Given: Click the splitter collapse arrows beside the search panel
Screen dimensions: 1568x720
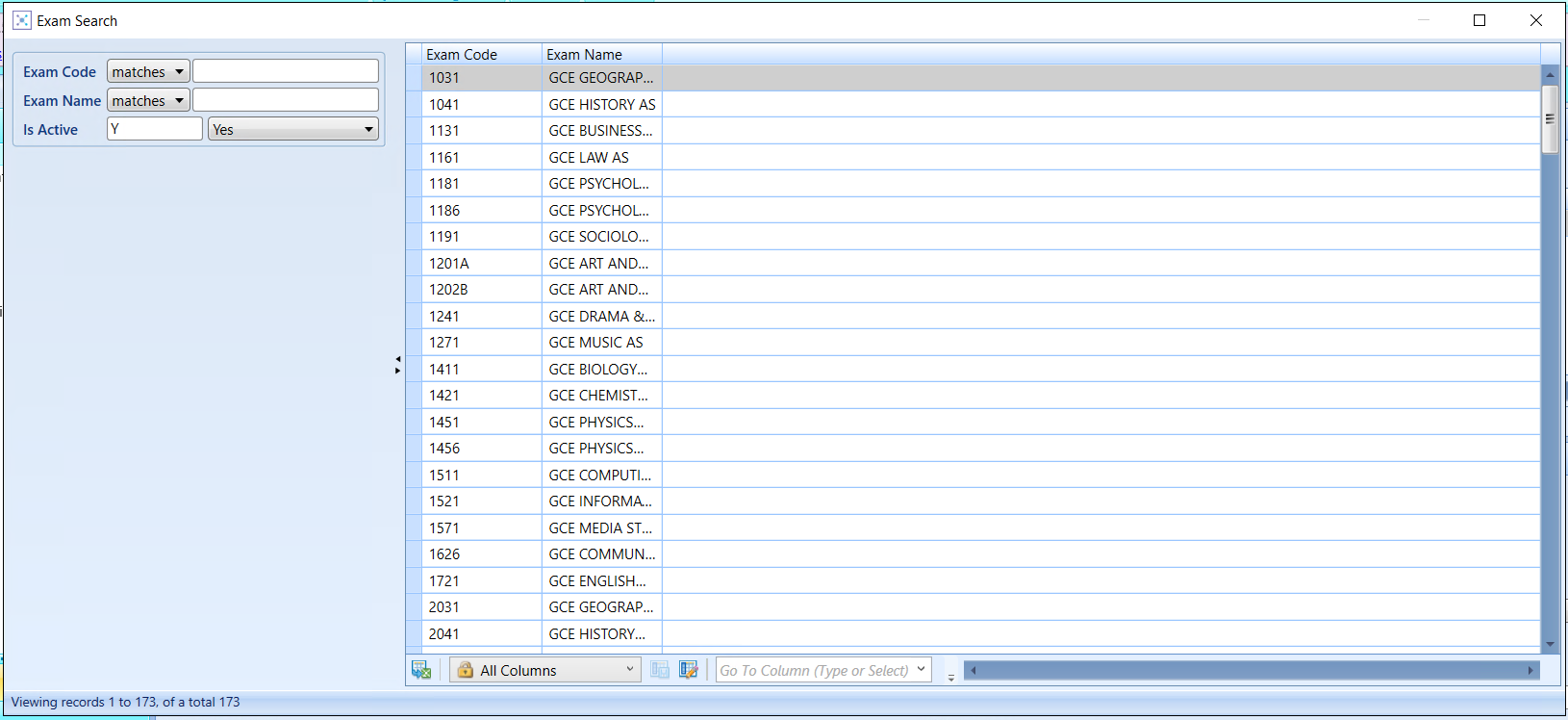Looking at the screenshot, I should (397, 365).
